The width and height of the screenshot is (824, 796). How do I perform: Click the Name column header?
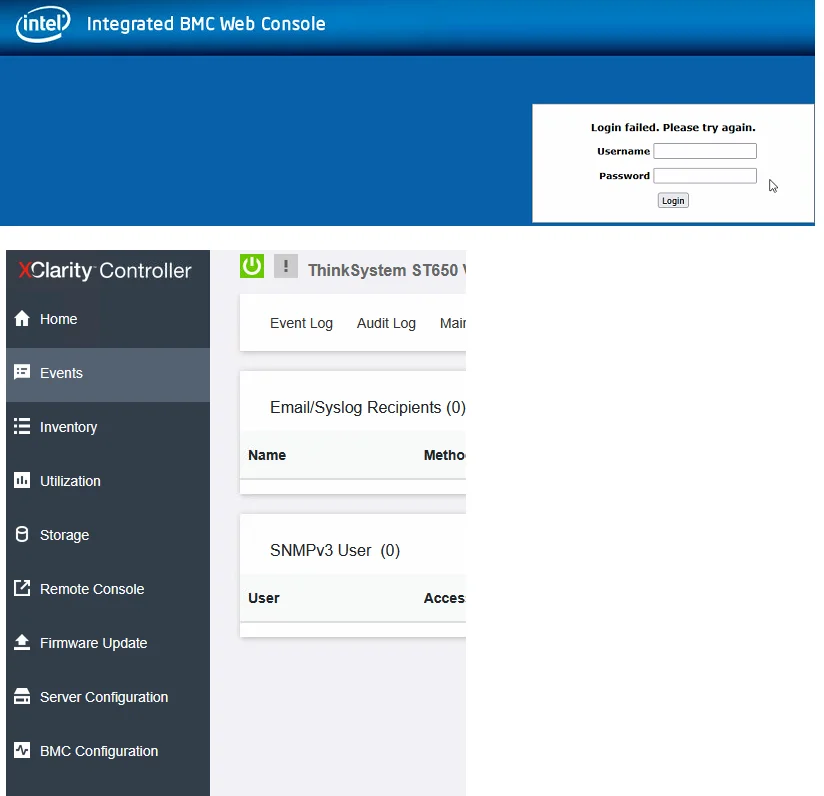pos(267,455)
